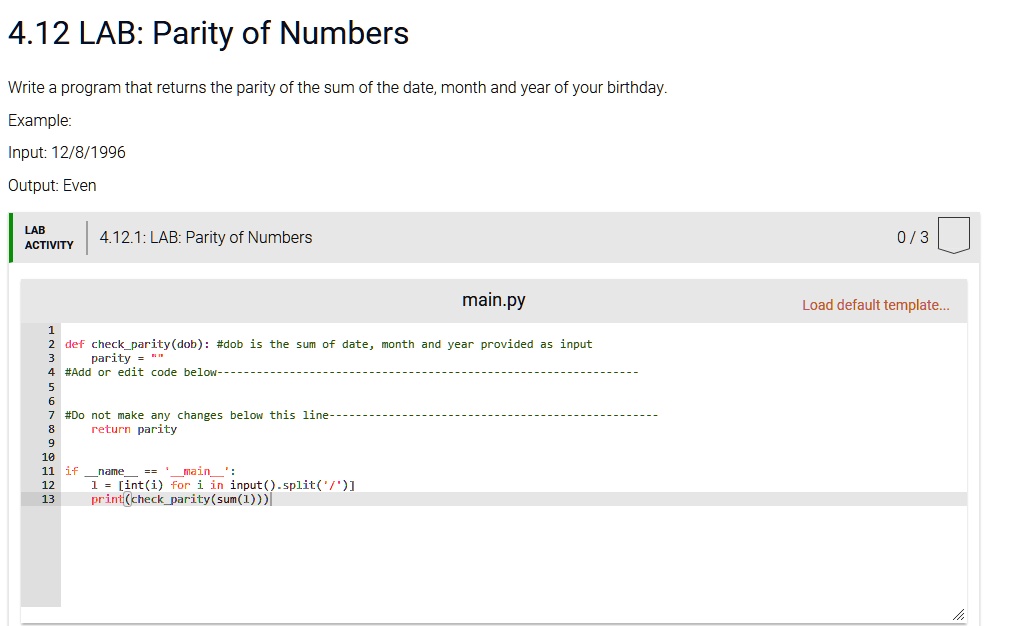Place cursor on empty line 5
Viewport: 1014px width, 626px height.
click(x=300, y=386)
